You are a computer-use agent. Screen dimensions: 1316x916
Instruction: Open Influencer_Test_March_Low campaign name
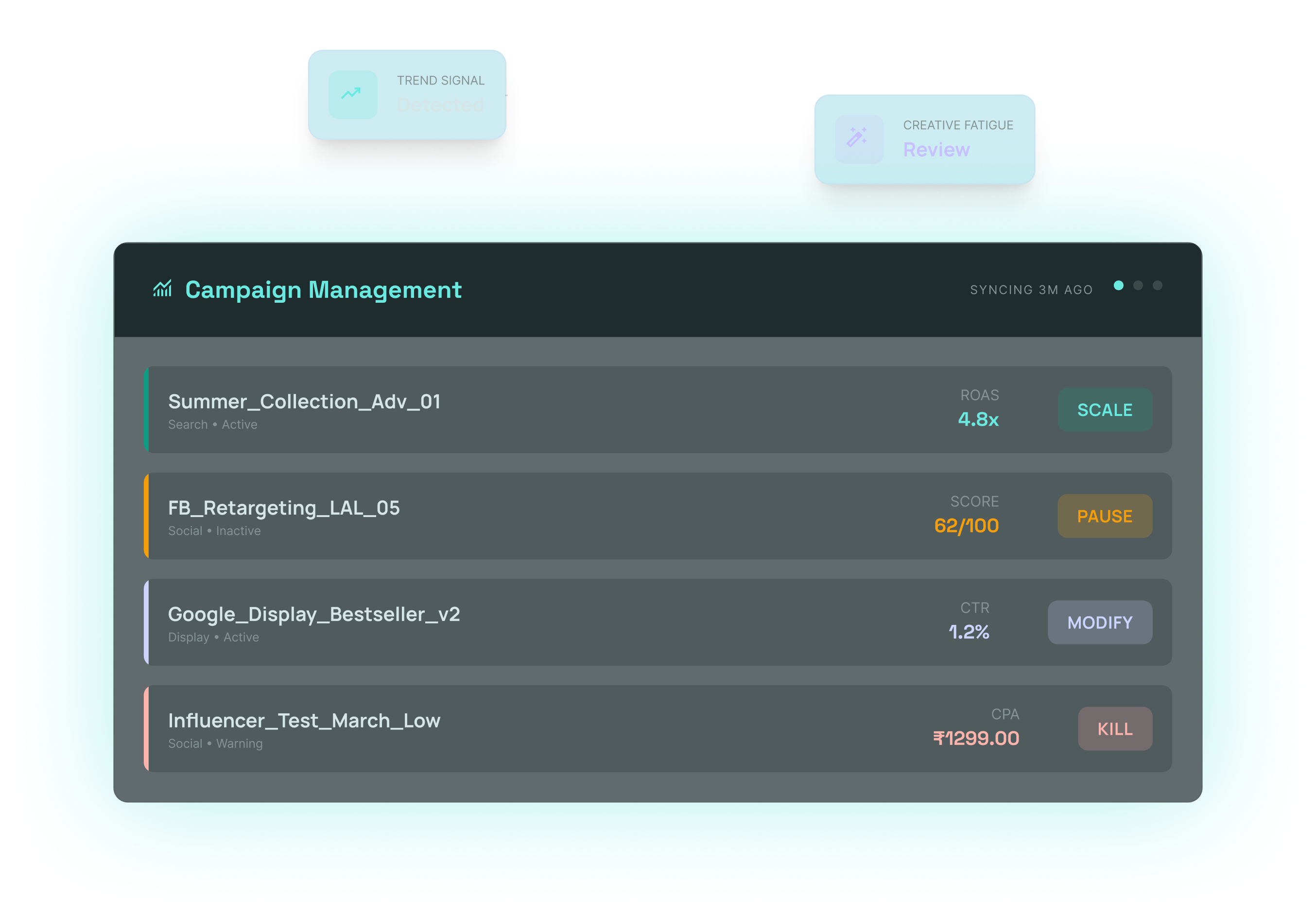(x=304, y=721)
